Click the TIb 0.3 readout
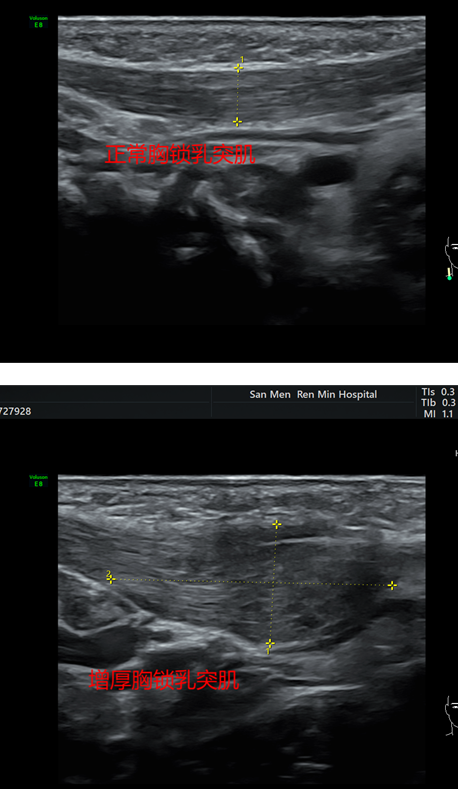458x789 pixels. (x=438, y=403)
